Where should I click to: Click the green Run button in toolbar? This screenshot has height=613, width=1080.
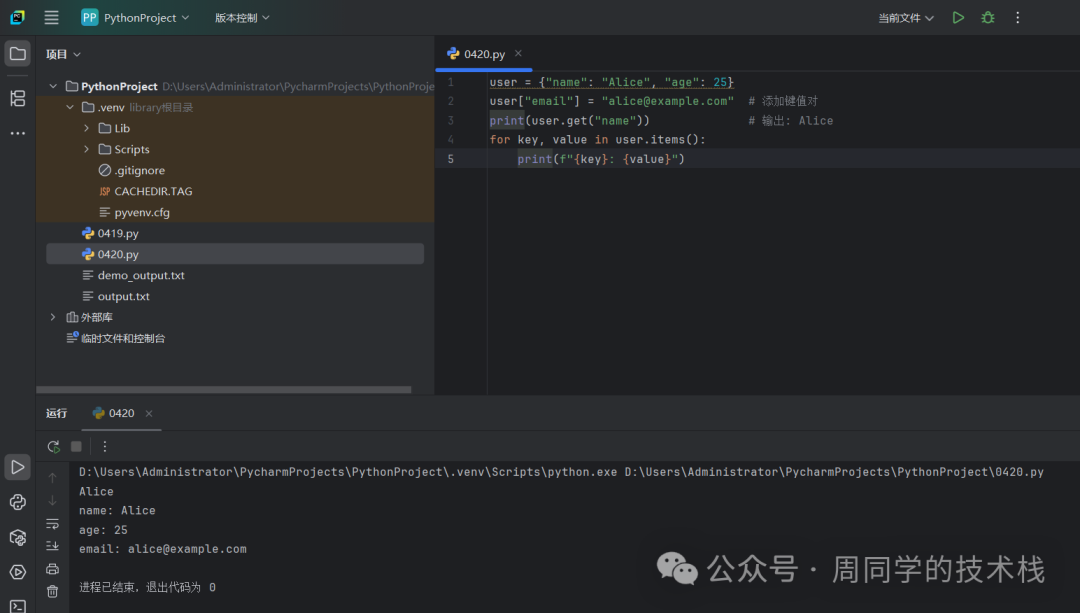point(958,18)
